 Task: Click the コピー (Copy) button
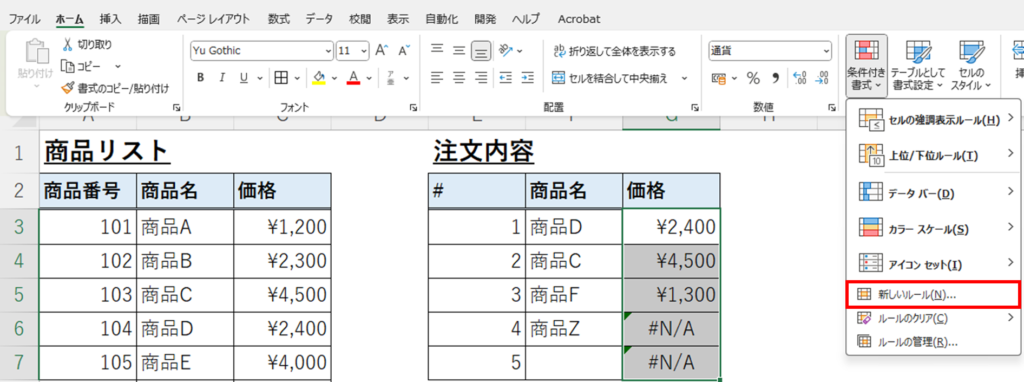click(82, 66)
